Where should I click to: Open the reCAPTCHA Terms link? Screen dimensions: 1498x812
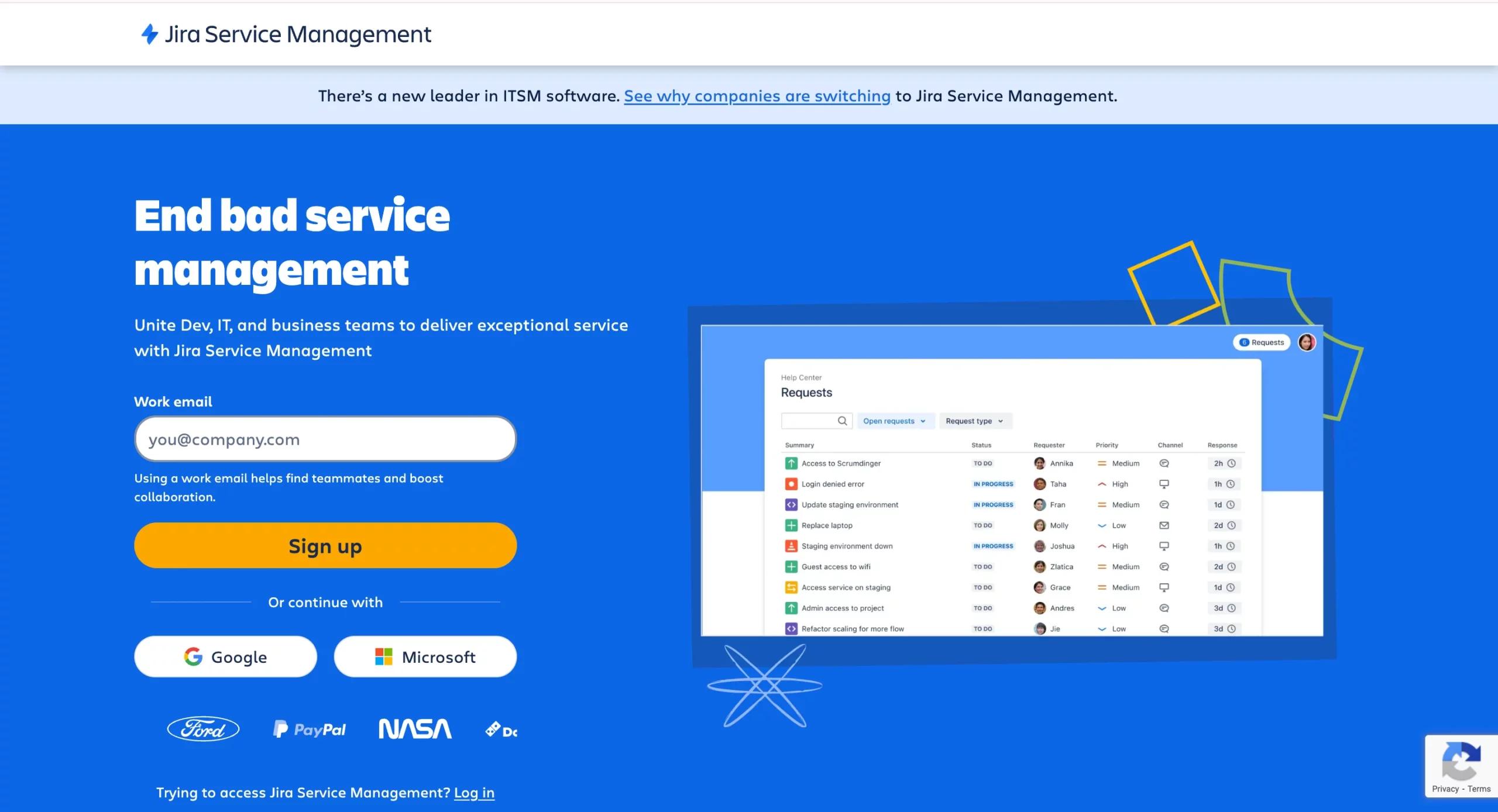coord(1479,789)
